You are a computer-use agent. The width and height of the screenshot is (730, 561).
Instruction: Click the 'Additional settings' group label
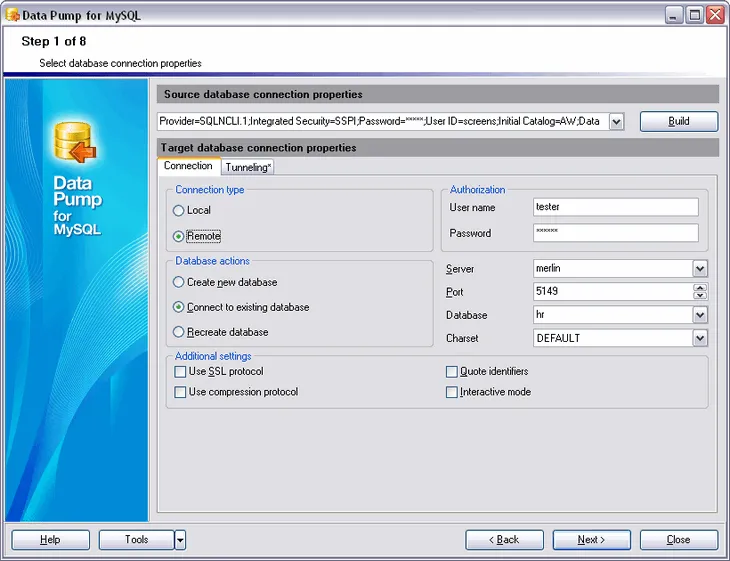[x=213, y=356]
